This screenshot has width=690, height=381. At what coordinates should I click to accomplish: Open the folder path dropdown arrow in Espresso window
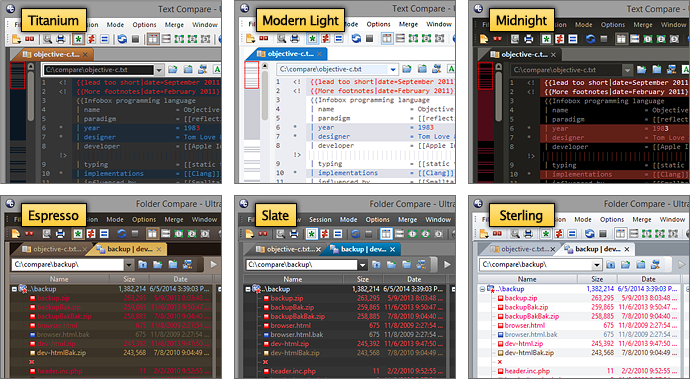point(128,265)
